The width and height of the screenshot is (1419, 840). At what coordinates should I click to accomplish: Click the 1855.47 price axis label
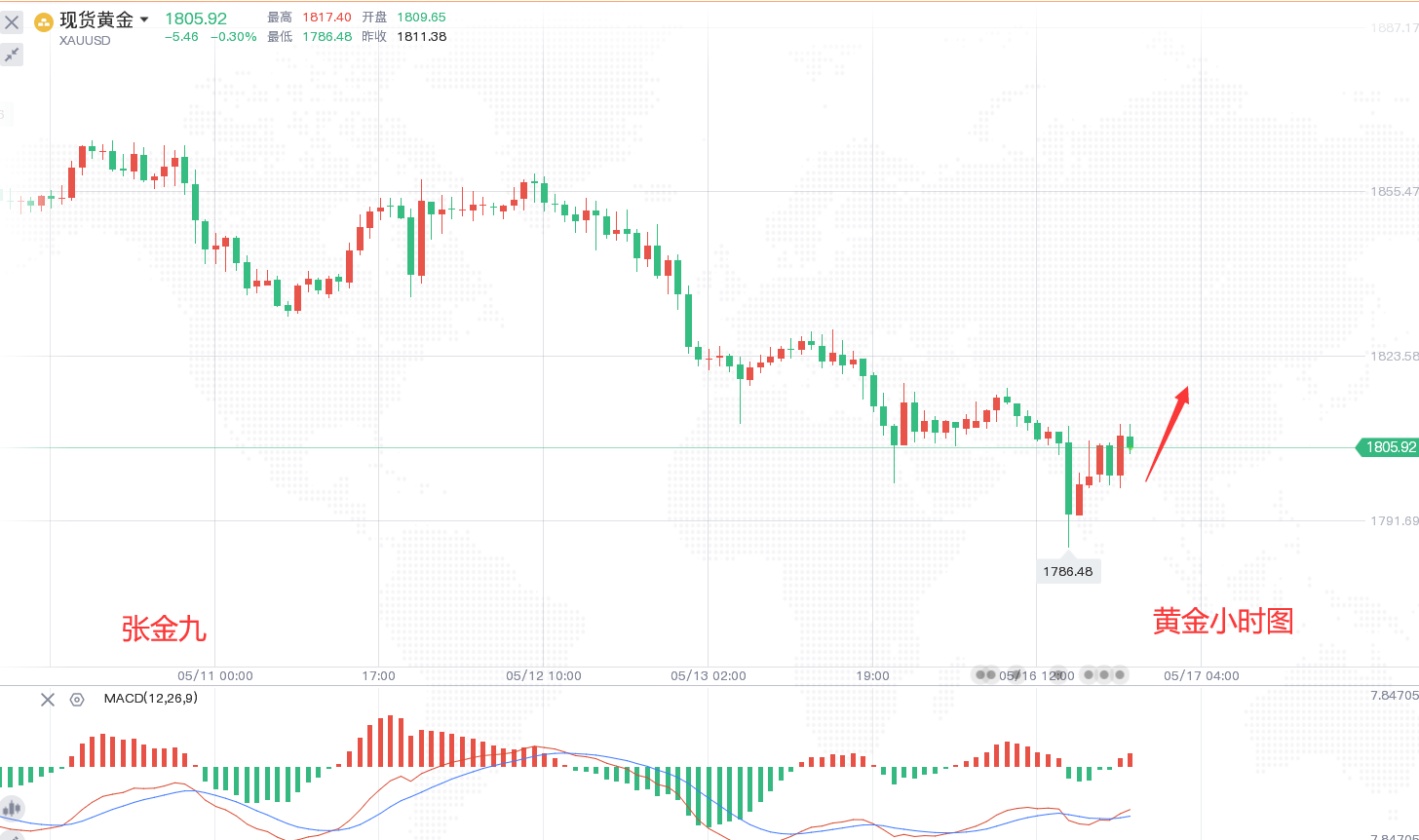click(x=1395, y=192)
